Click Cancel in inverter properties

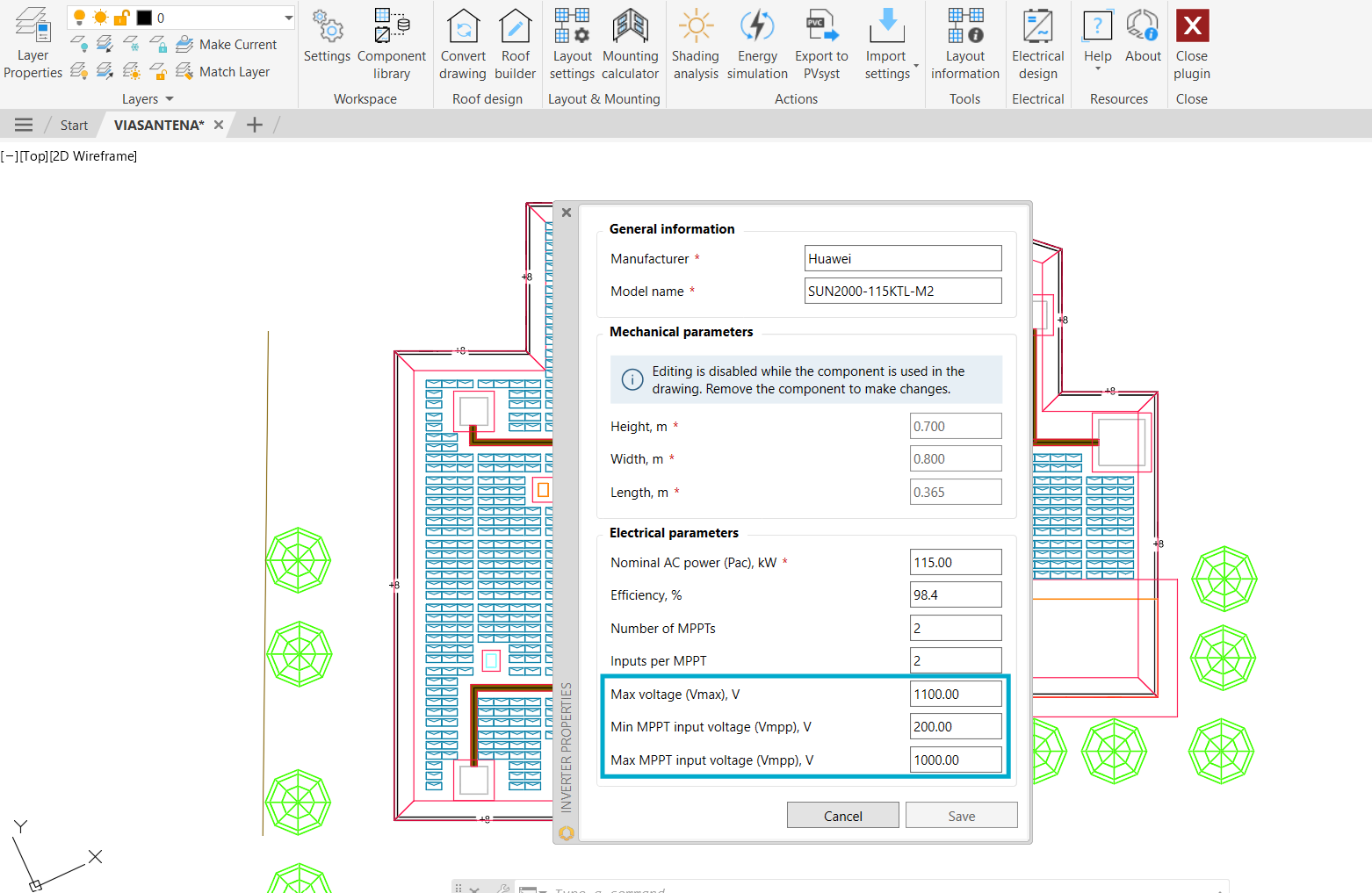coord(843,816)
